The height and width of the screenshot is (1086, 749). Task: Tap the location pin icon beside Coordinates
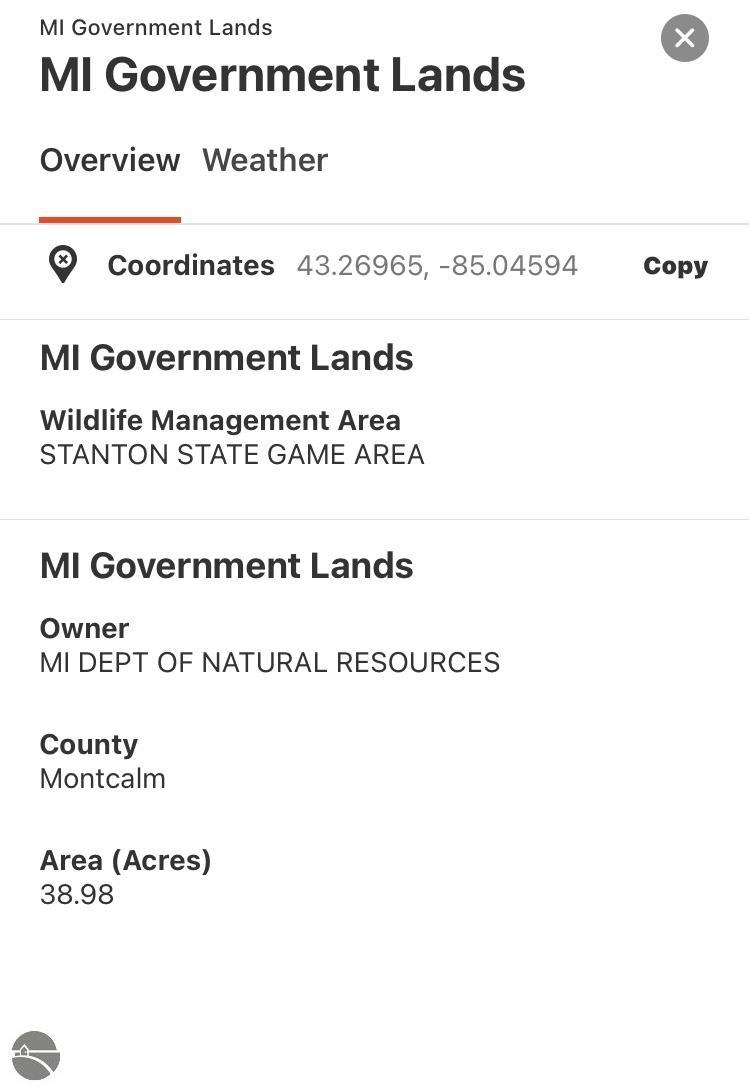pos(62,265)
